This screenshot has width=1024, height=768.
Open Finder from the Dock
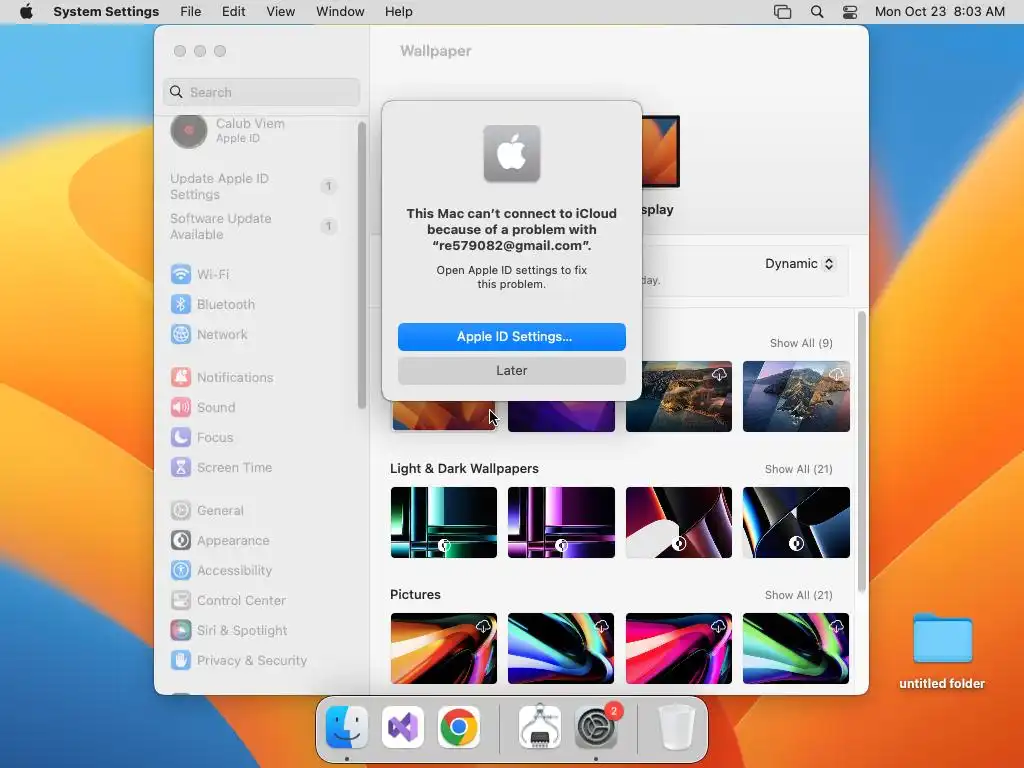pyautogui.click(x=346, y=727)
